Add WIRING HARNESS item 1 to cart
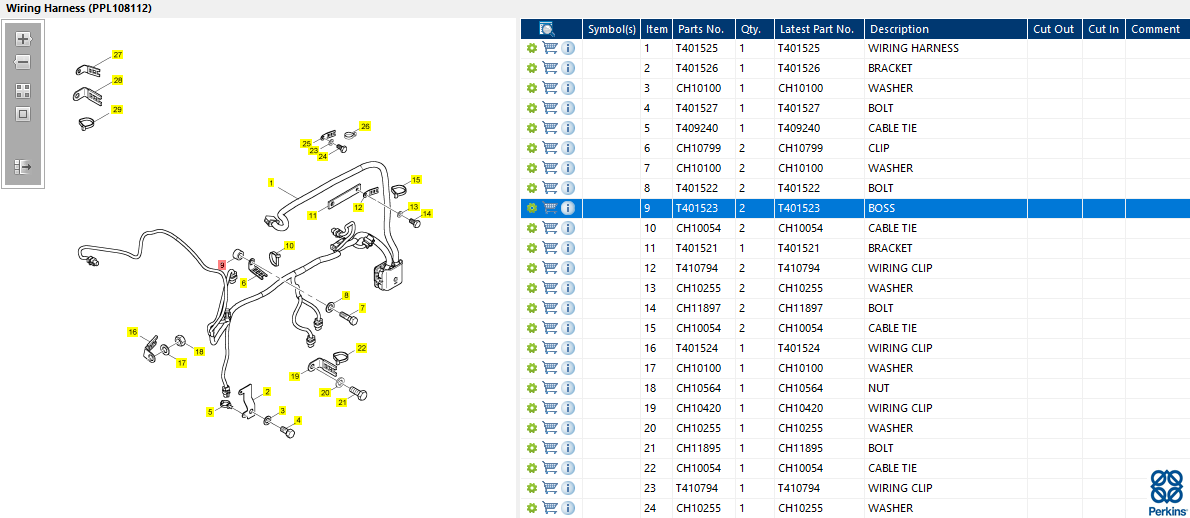The height and width of the screenshot is (518, 1190). [x=550, y=48]
